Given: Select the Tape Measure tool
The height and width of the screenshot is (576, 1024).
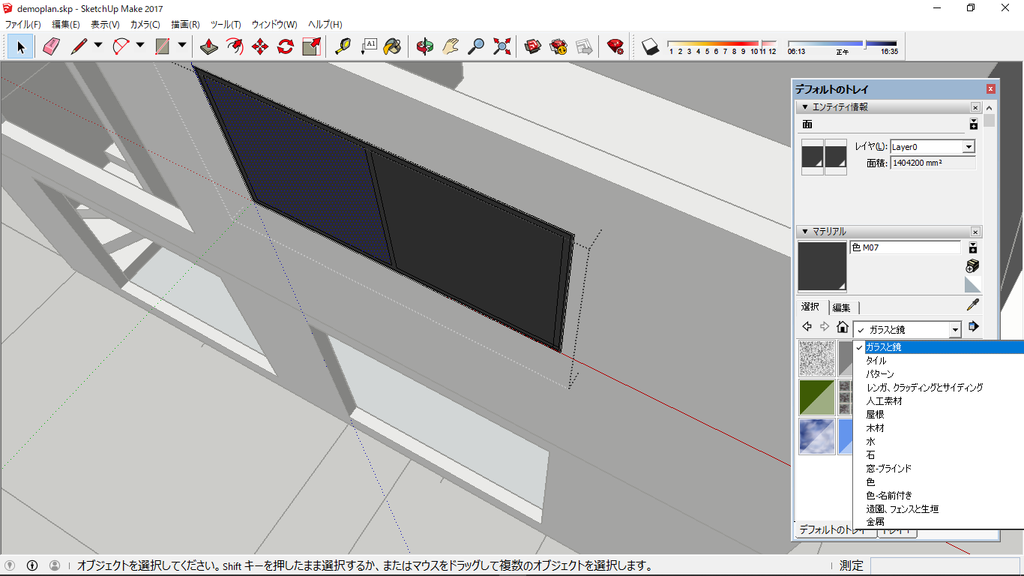Looking at the screenshot, I should pos(343,46).
